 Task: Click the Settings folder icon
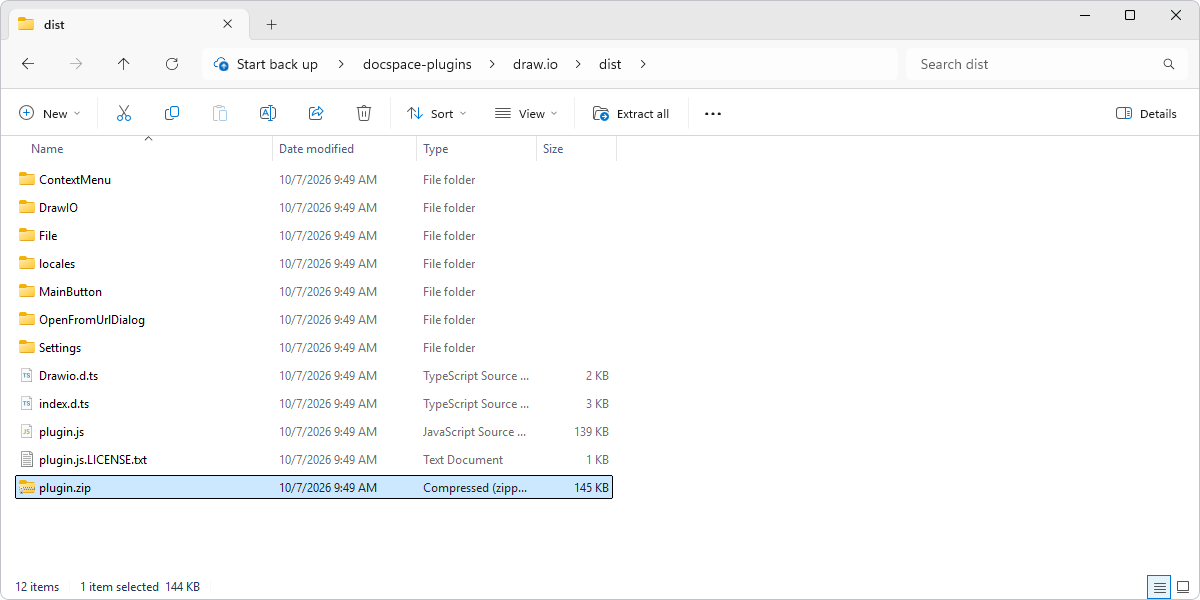[27, 348]
